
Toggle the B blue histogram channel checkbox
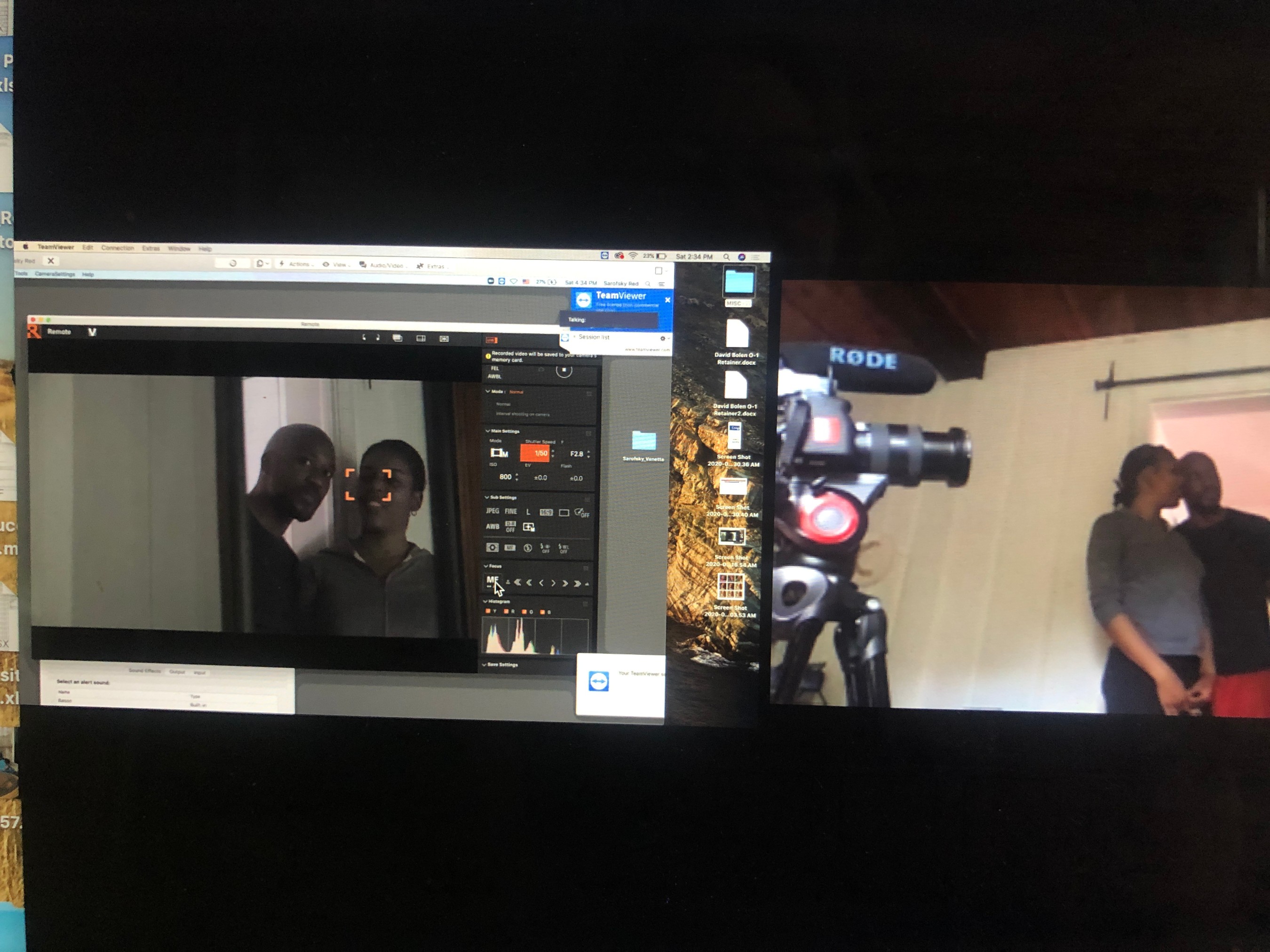pos(542,612)
